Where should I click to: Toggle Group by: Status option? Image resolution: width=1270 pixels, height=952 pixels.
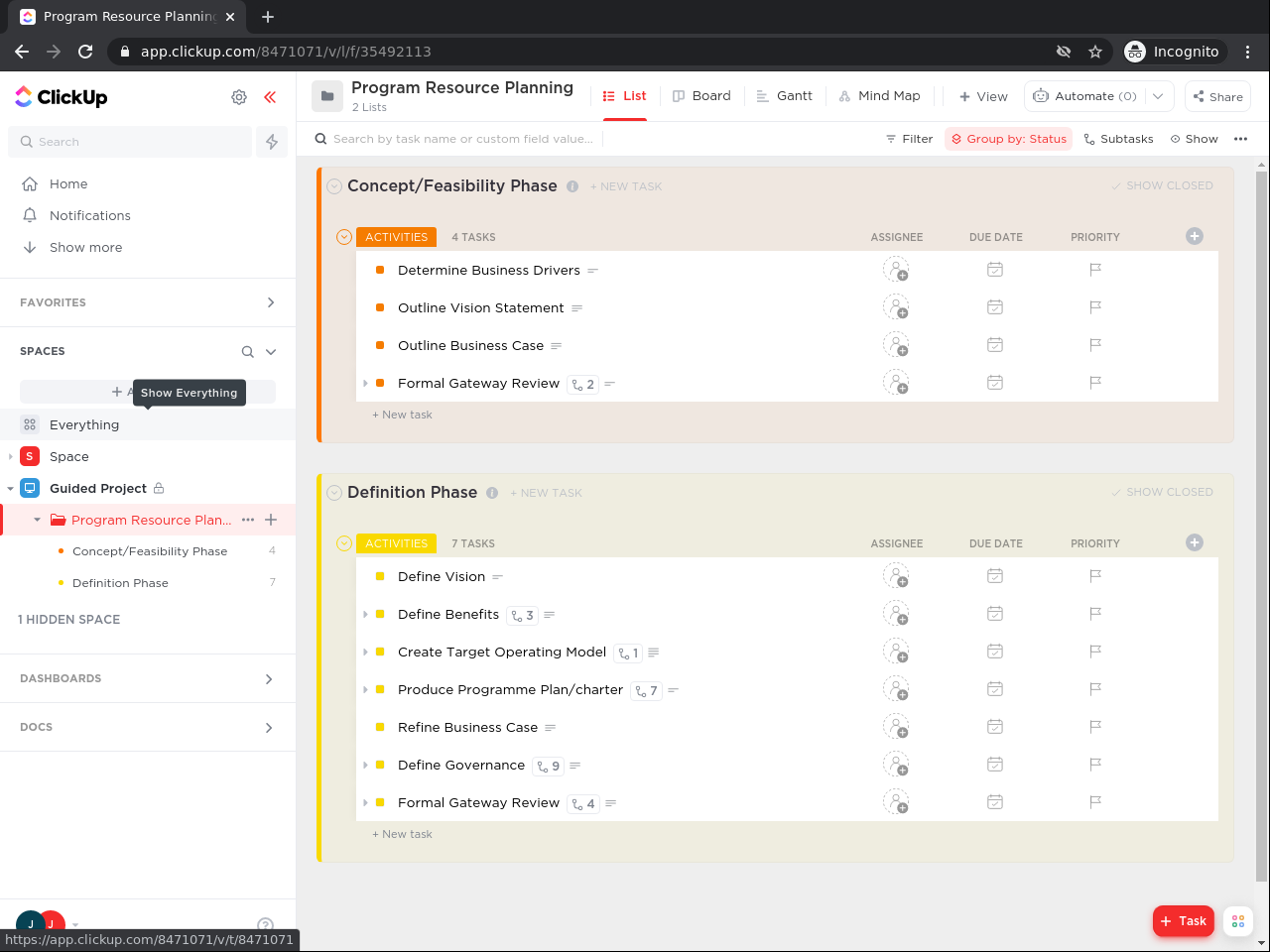1008,139
